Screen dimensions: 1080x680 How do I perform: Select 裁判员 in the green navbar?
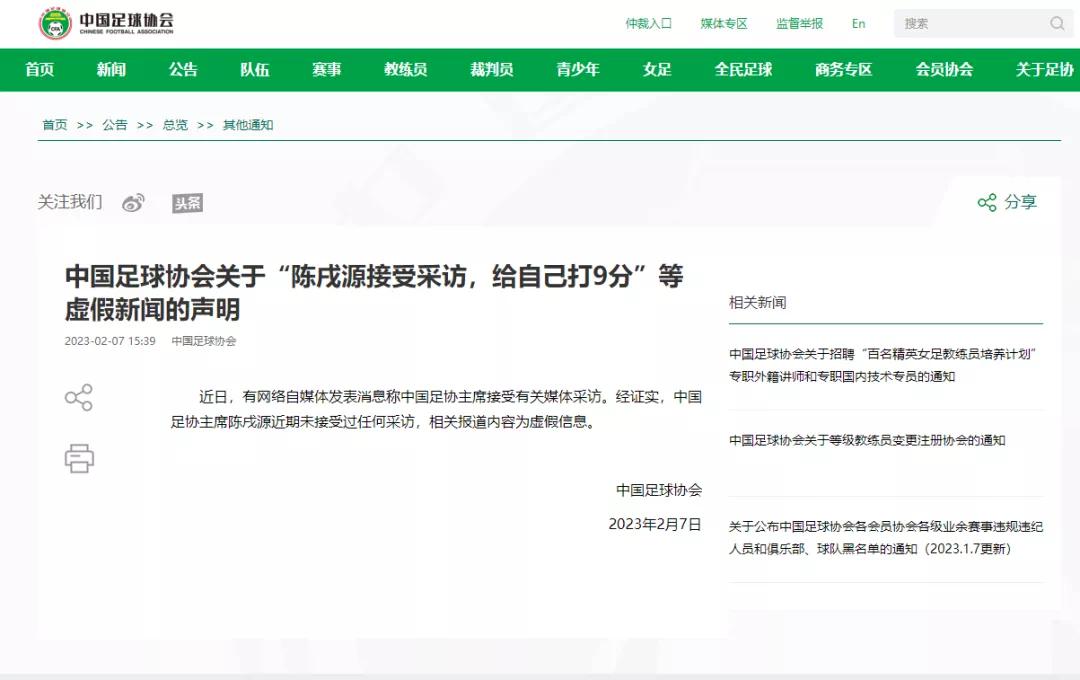pos(491,70)
